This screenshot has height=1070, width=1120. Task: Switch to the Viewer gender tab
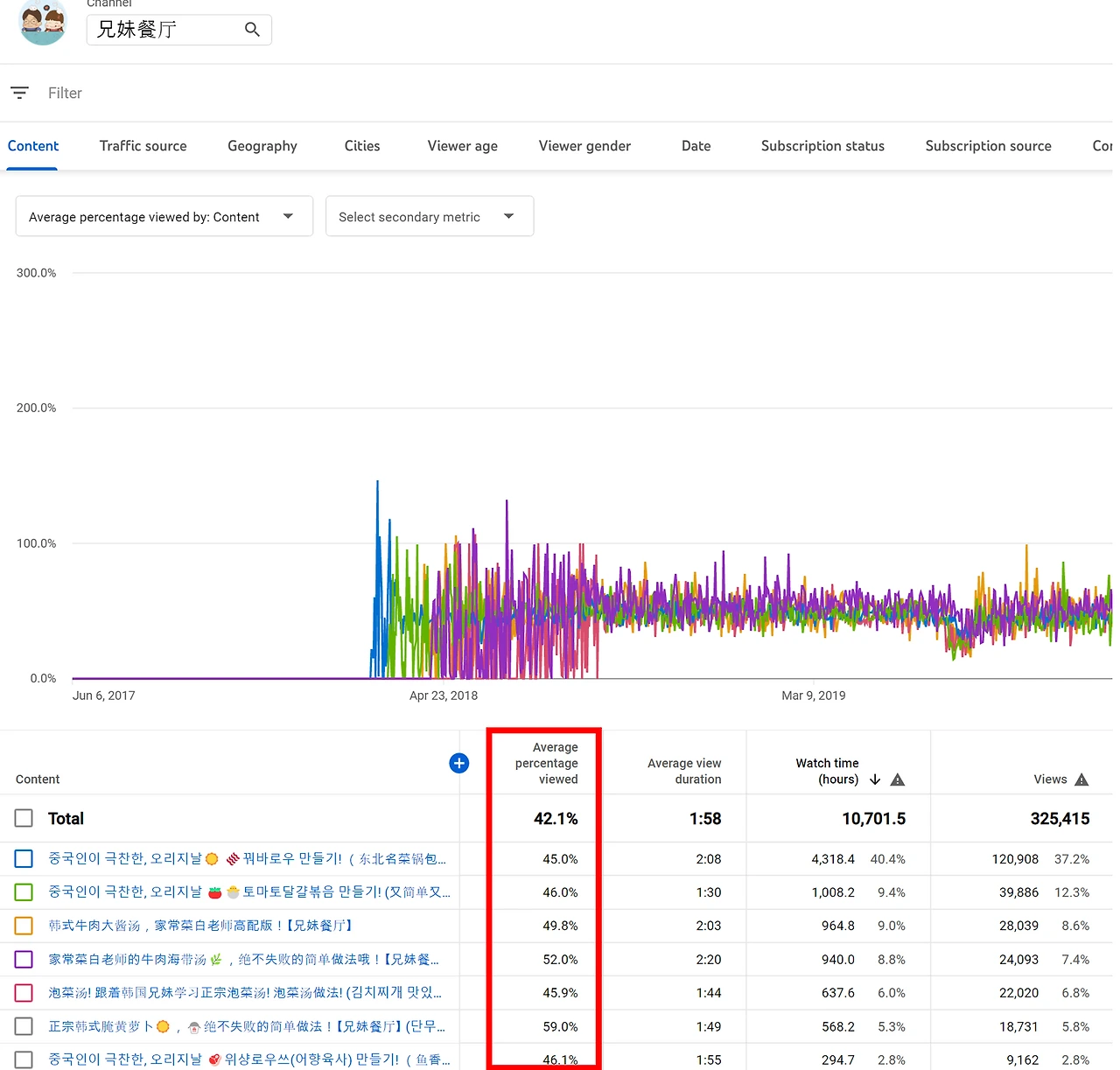click(x=584, y=146)
